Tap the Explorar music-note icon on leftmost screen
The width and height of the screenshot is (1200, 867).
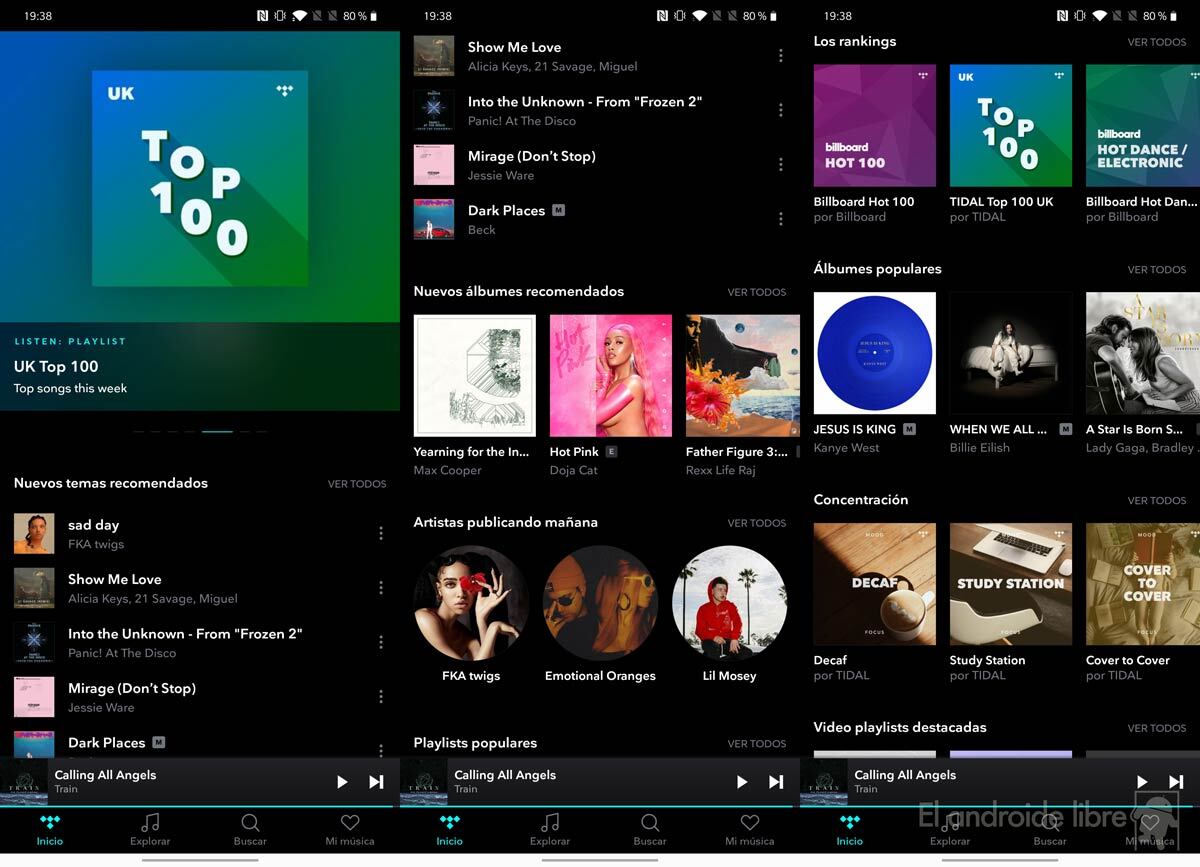tap(150, 823)
